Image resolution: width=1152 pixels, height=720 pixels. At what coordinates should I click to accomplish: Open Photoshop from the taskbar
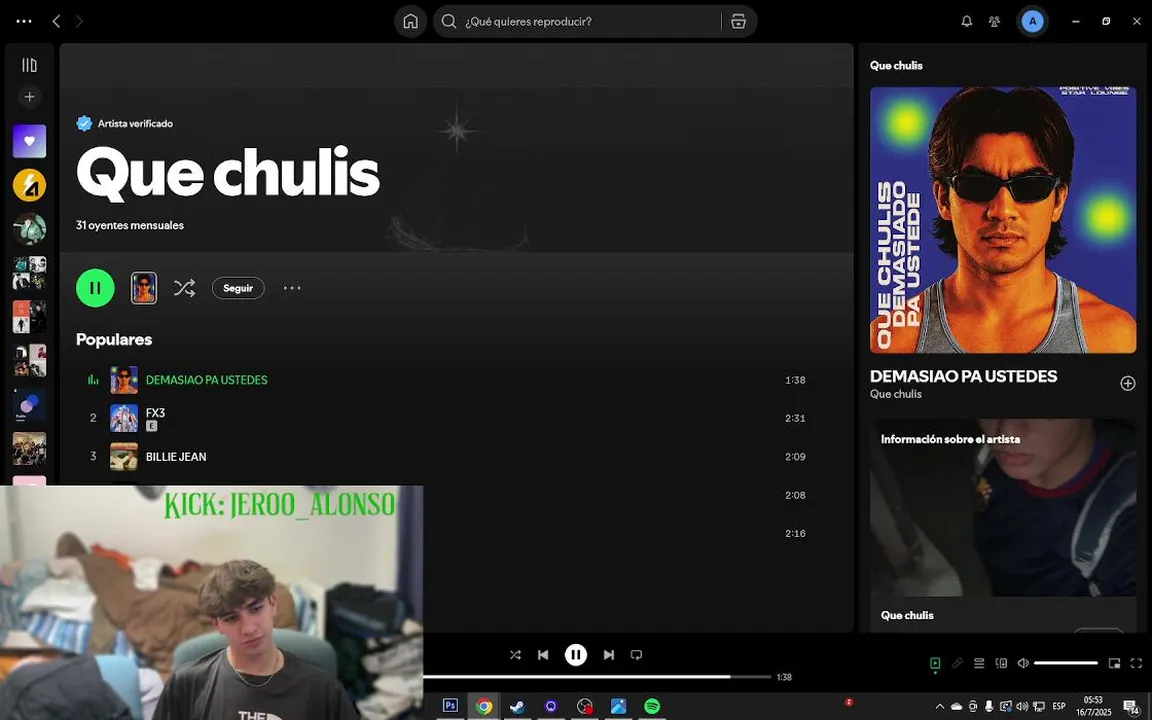pyautogui.click(x=450, y=706)
